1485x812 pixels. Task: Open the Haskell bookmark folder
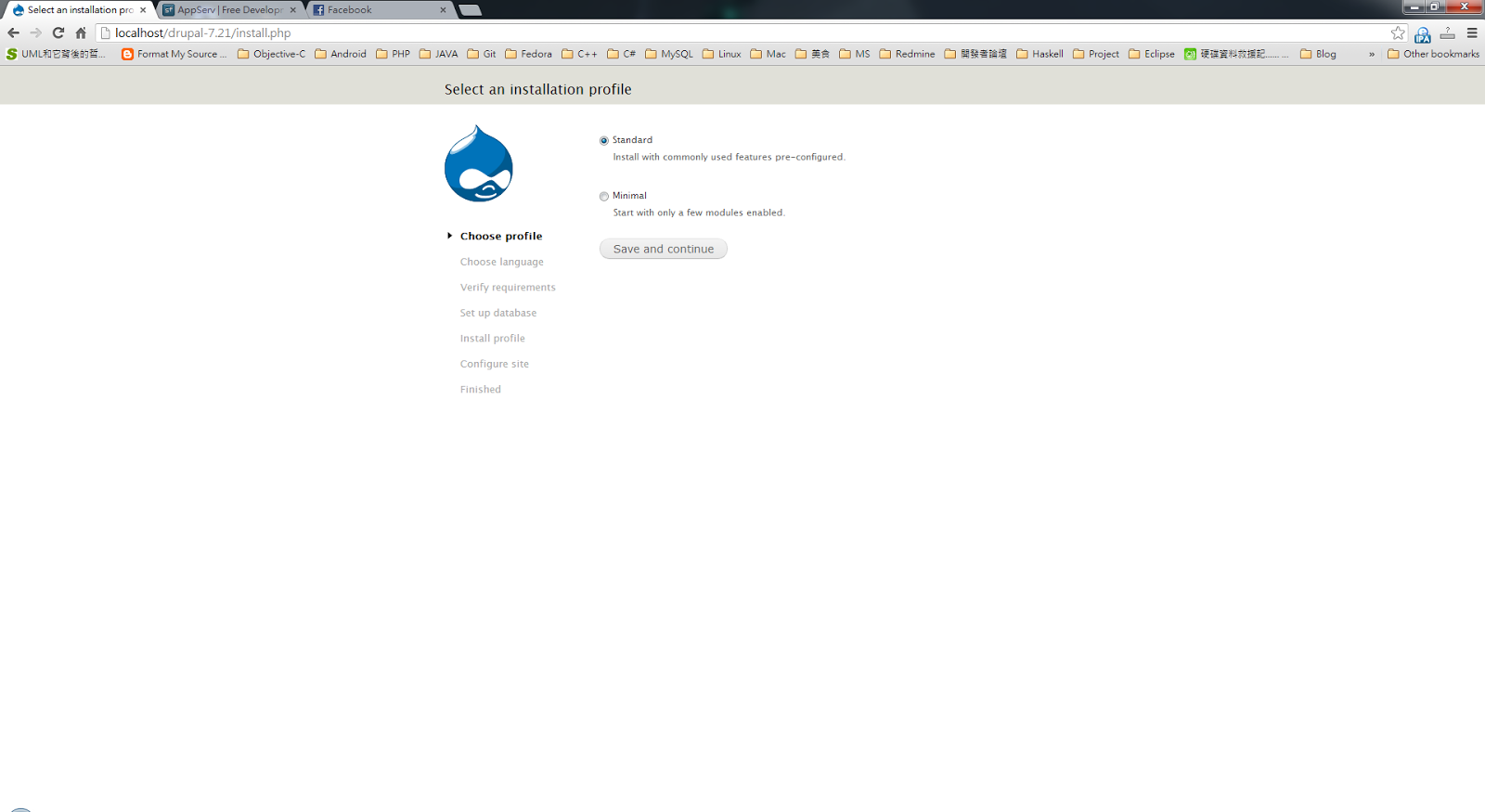pos(1039,54)
